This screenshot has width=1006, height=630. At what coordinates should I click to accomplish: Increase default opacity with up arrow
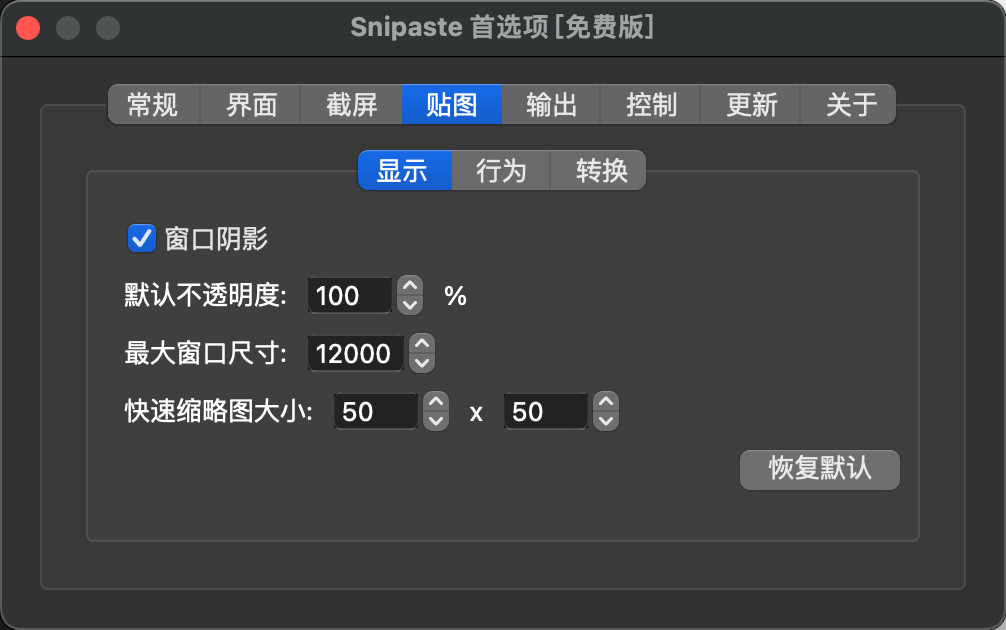coord(410,287)
